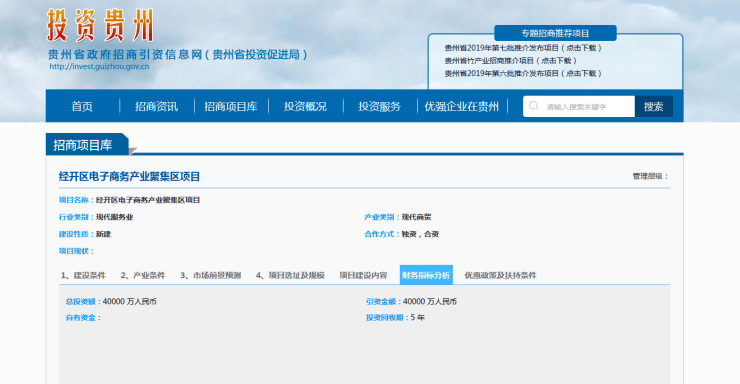Open the 首页 nav item

tap(82, 107)
